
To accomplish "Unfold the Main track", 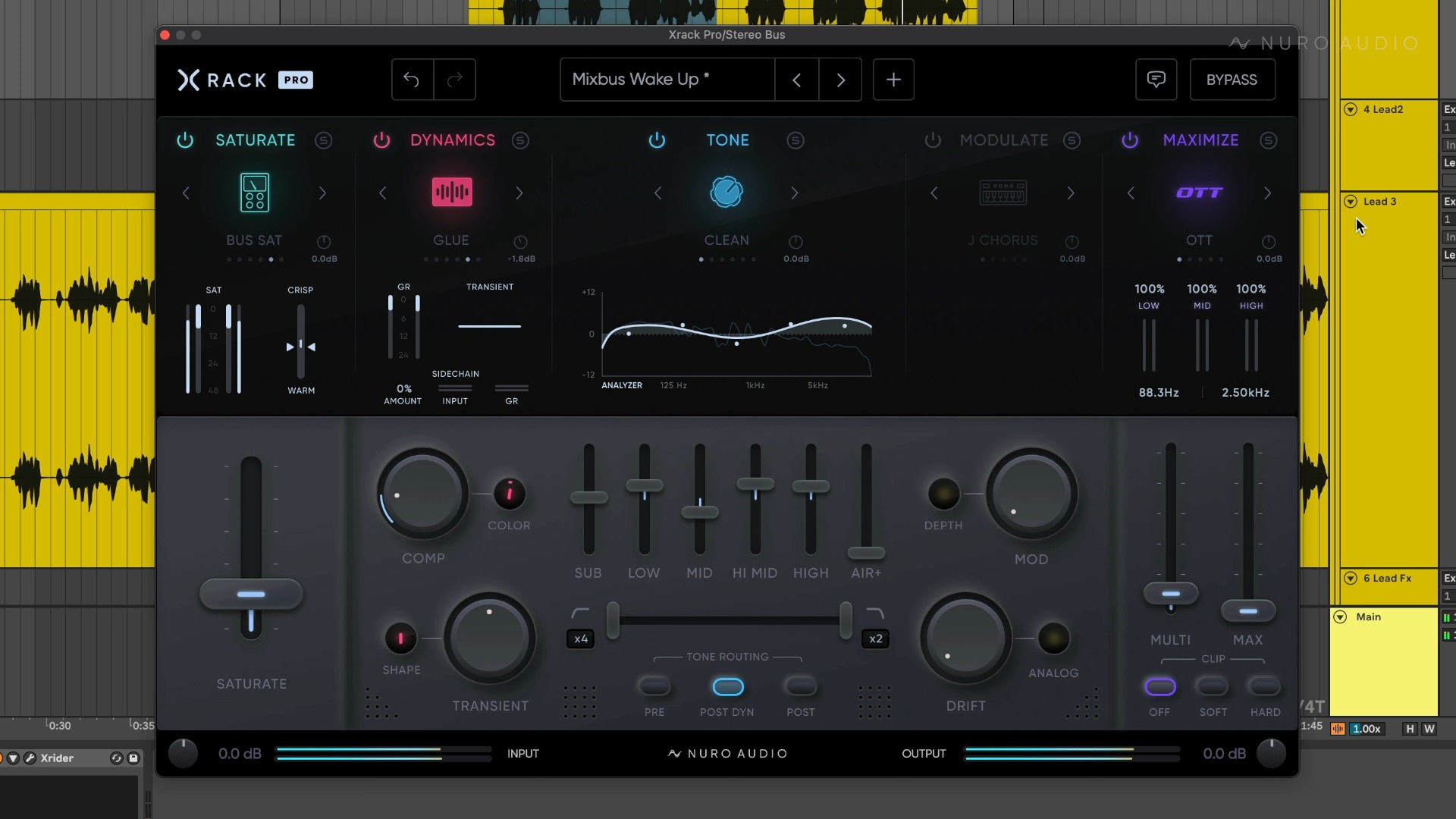I will (1340, 617).
